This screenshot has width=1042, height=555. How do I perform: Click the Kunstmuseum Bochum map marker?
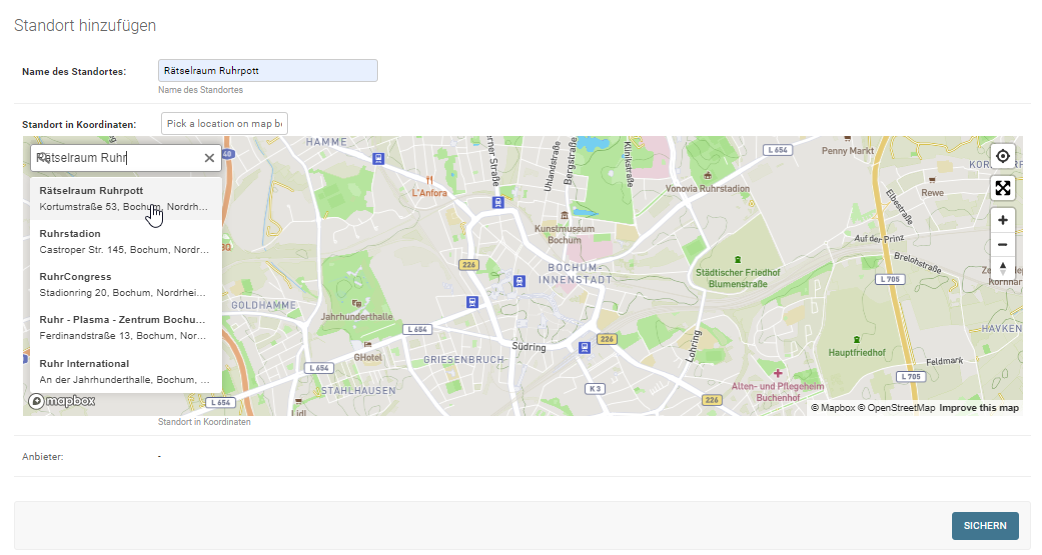(565, 214)
